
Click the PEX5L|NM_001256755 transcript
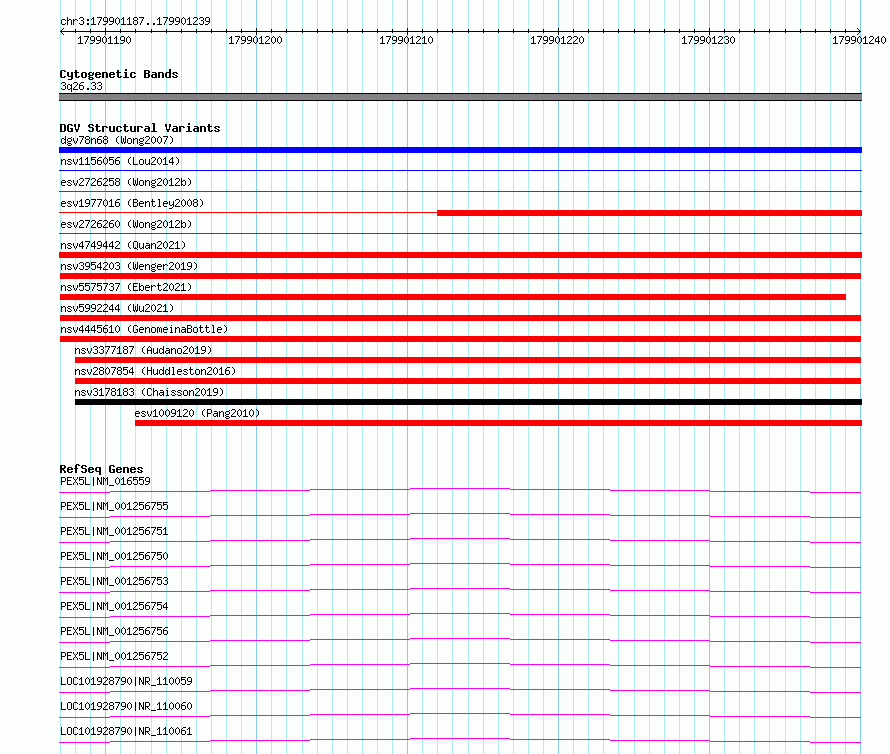[114, 506]
